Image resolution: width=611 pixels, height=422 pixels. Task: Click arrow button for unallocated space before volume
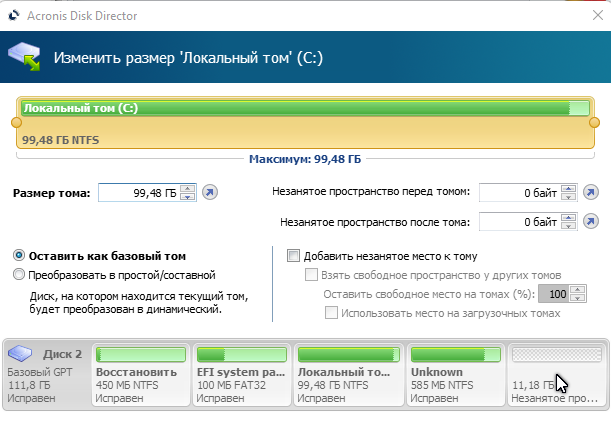tap(591, 192)
